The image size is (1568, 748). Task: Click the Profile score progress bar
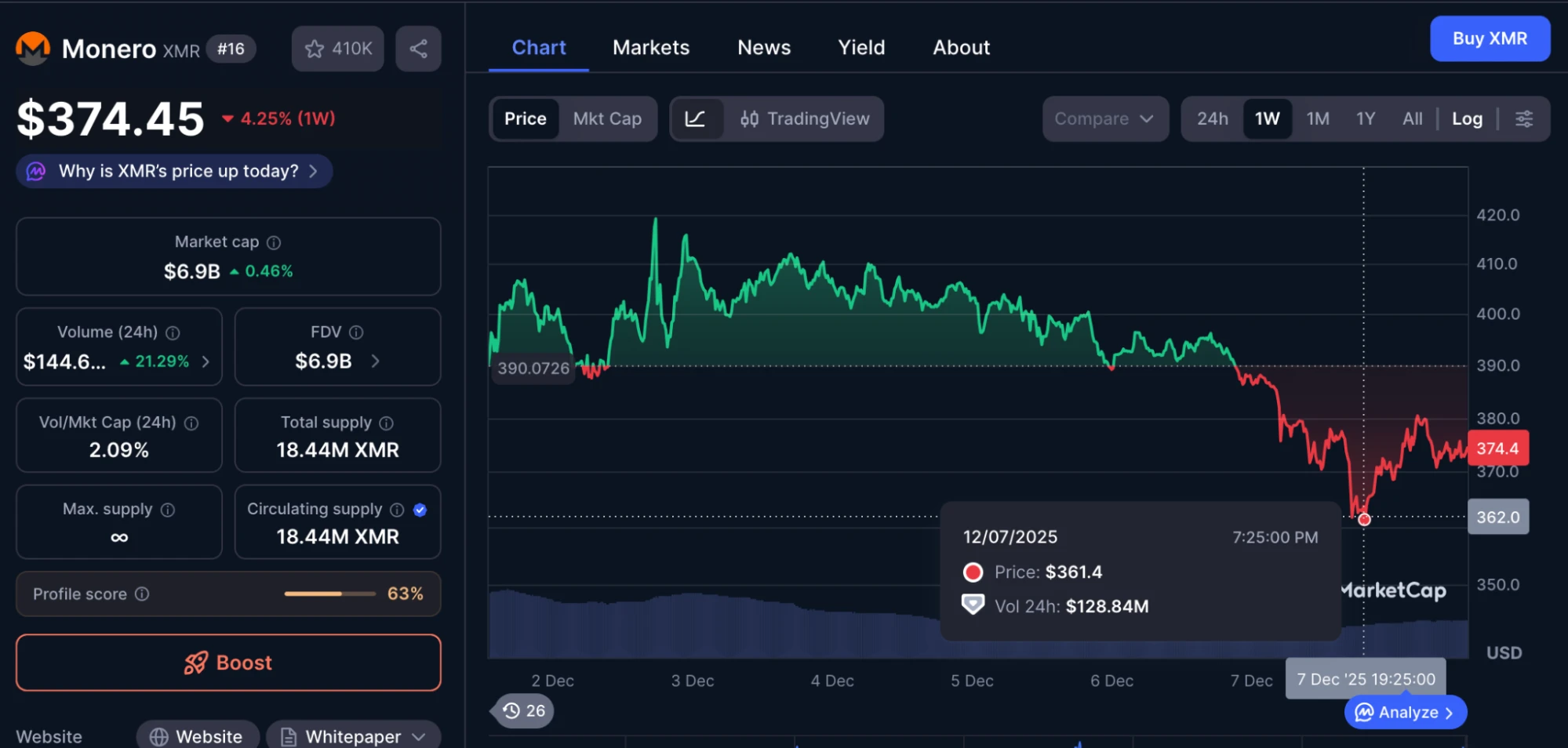[329, 594]
